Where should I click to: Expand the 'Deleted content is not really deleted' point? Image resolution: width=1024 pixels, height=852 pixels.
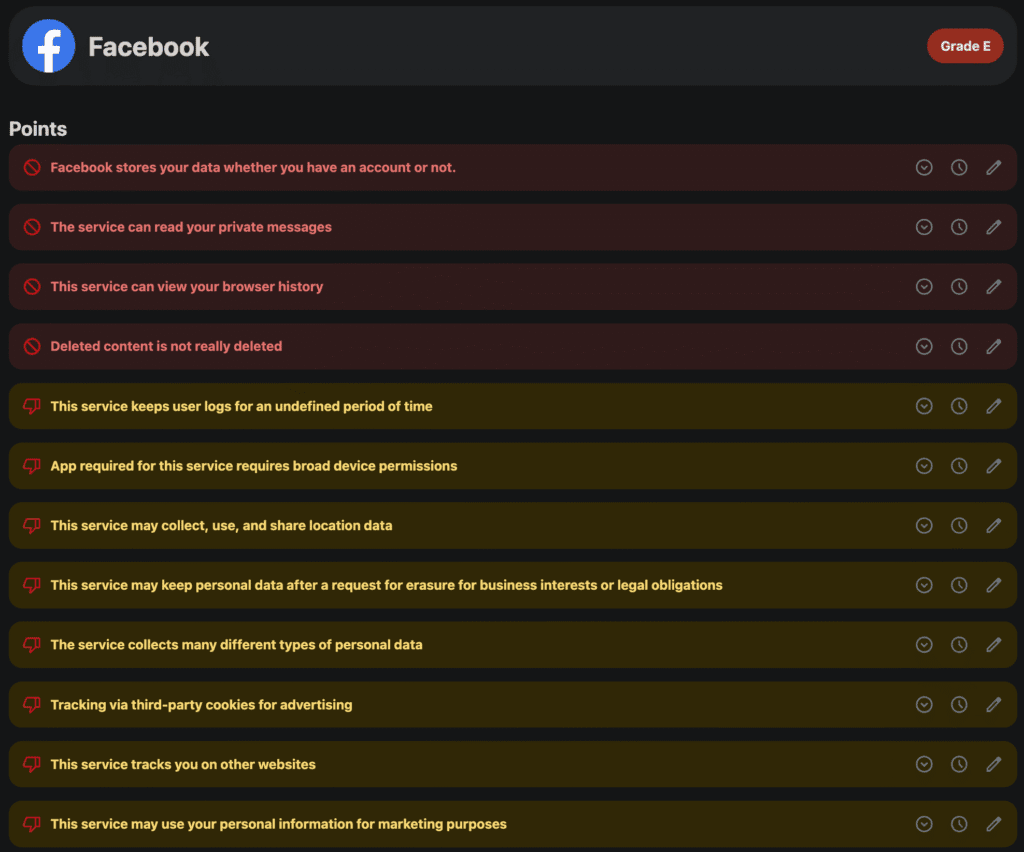(x=924, y=346)
